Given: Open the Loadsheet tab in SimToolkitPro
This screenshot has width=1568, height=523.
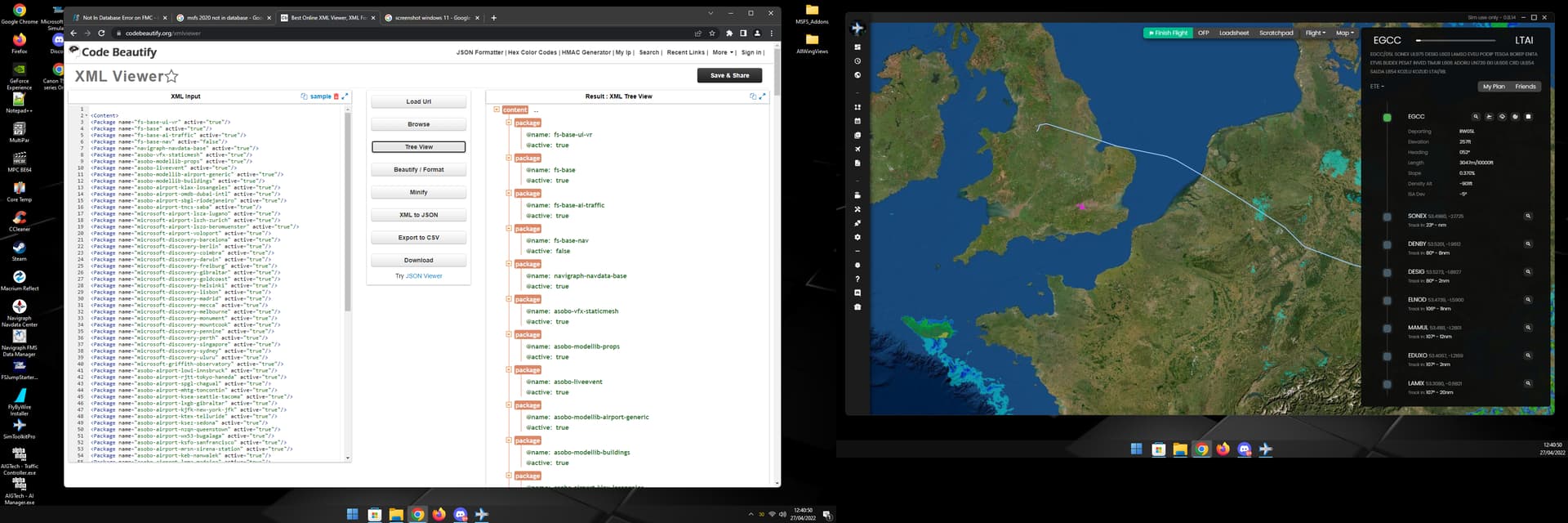Looking at the screenshot, I should (x=1234, y=33).
